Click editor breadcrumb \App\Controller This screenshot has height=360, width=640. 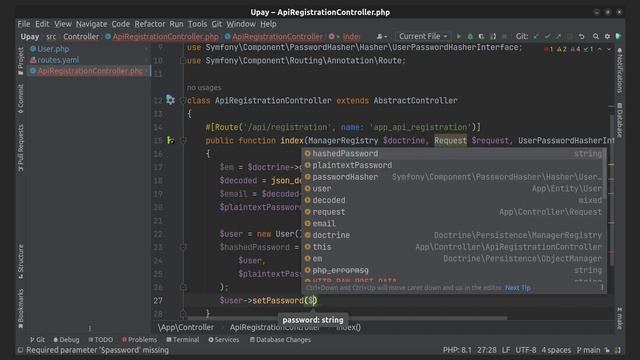[x=186, y=327]
